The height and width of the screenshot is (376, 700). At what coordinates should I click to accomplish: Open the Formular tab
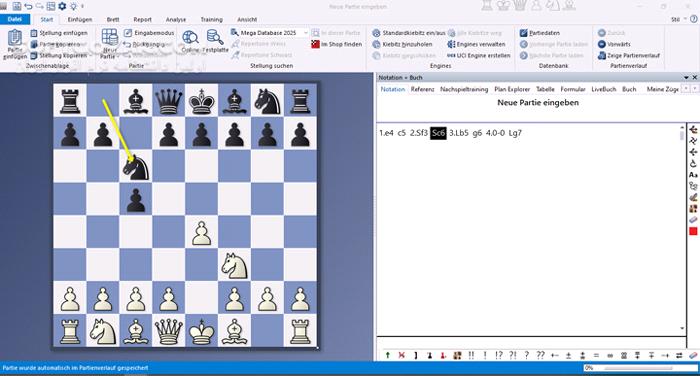(573, 89)
